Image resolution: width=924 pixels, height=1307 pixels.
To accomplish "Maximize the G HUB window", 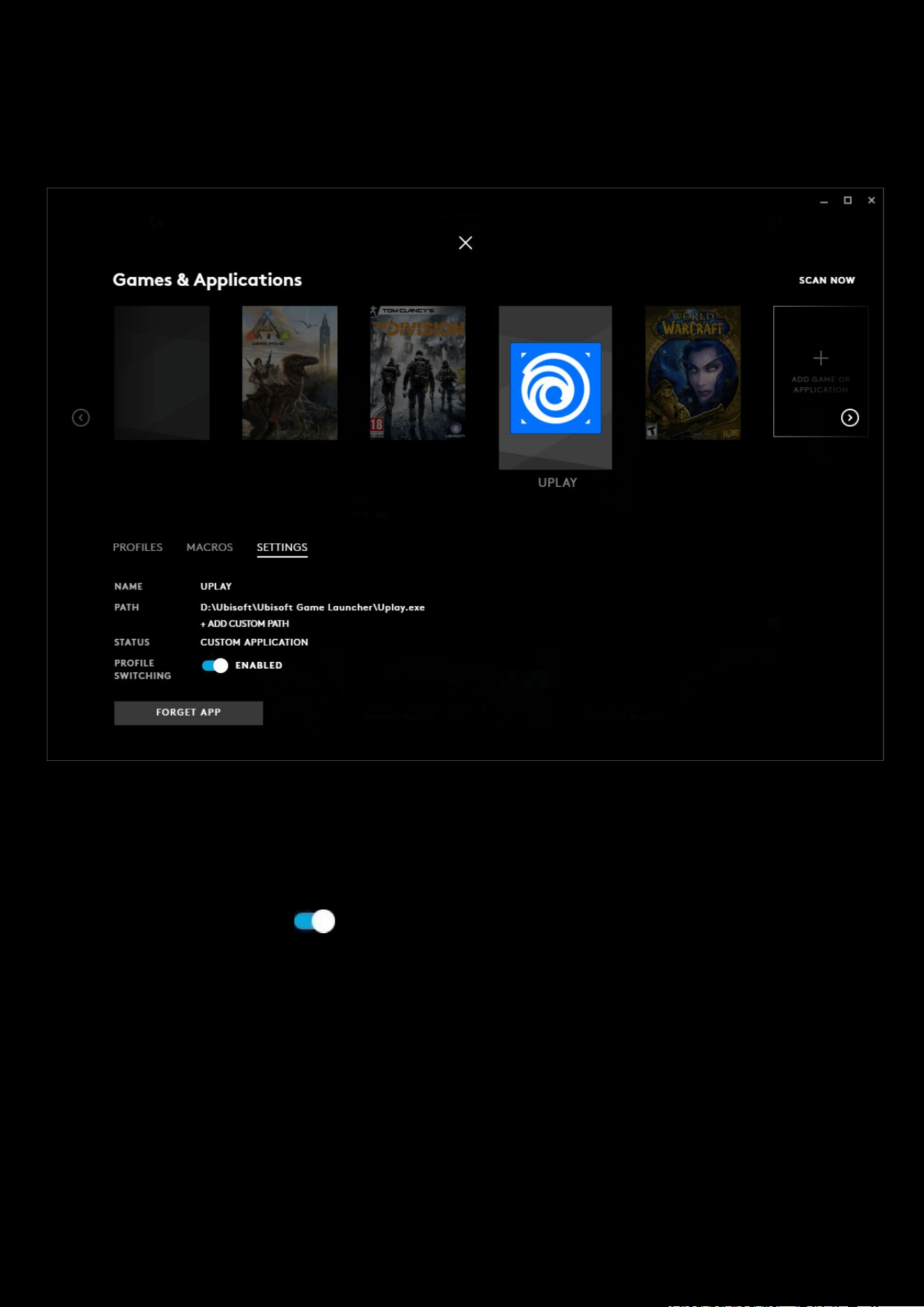I will pyautogui.click(x=847, y=201).
